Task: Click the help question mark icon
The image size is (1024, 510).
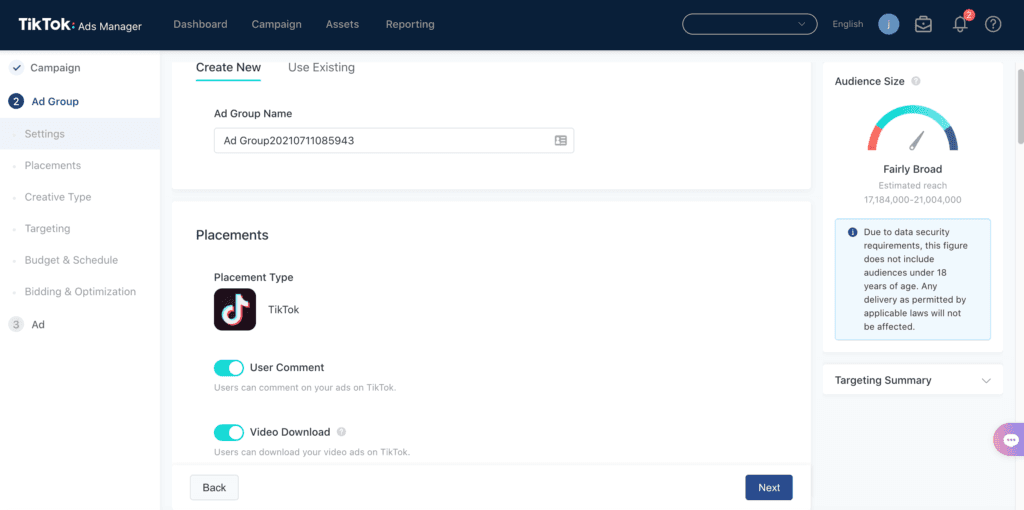Action: tap(993, 25)
